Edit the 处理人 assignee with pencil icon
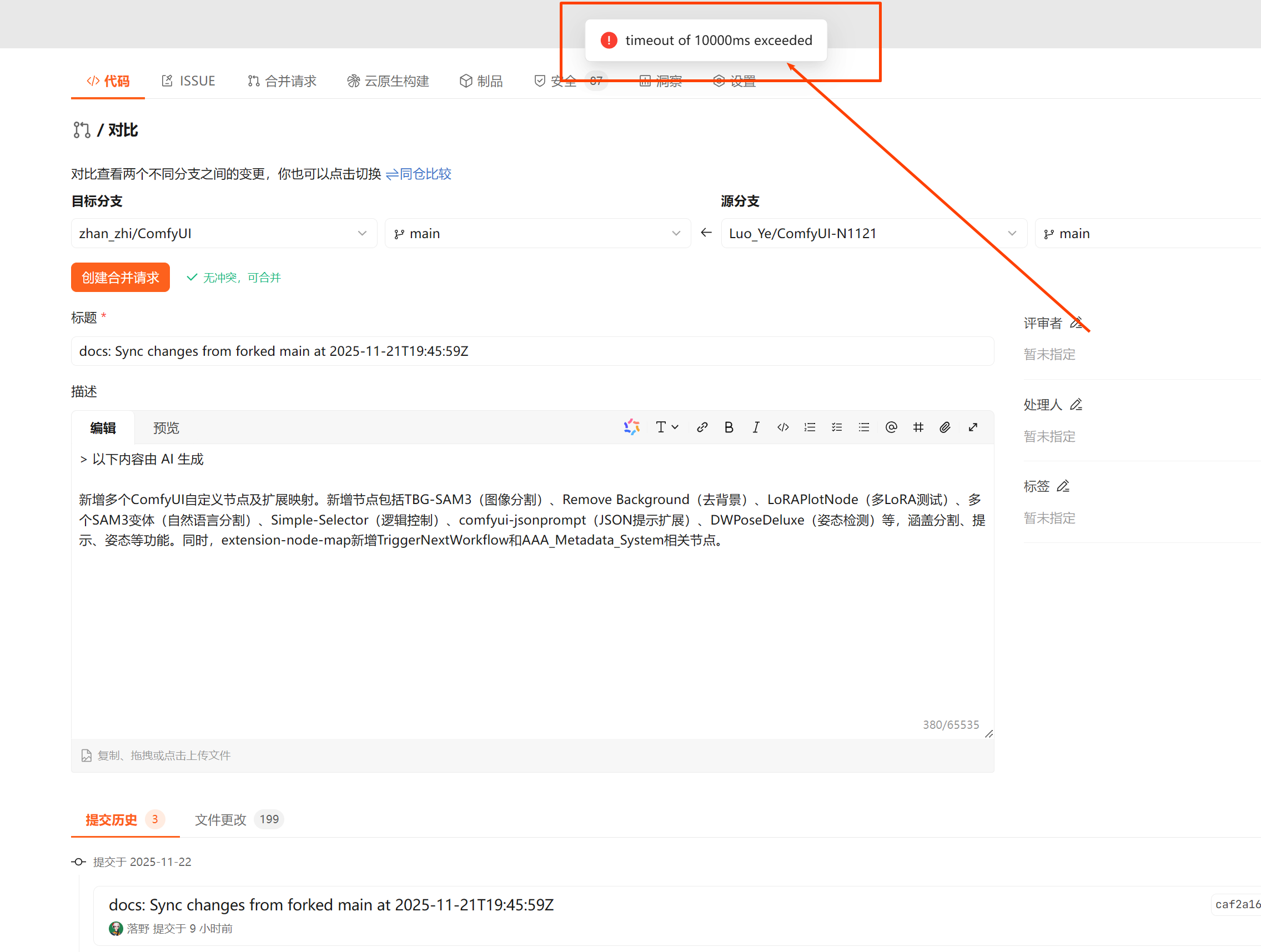This screenshot has width=1261, height=952. 1076,404
